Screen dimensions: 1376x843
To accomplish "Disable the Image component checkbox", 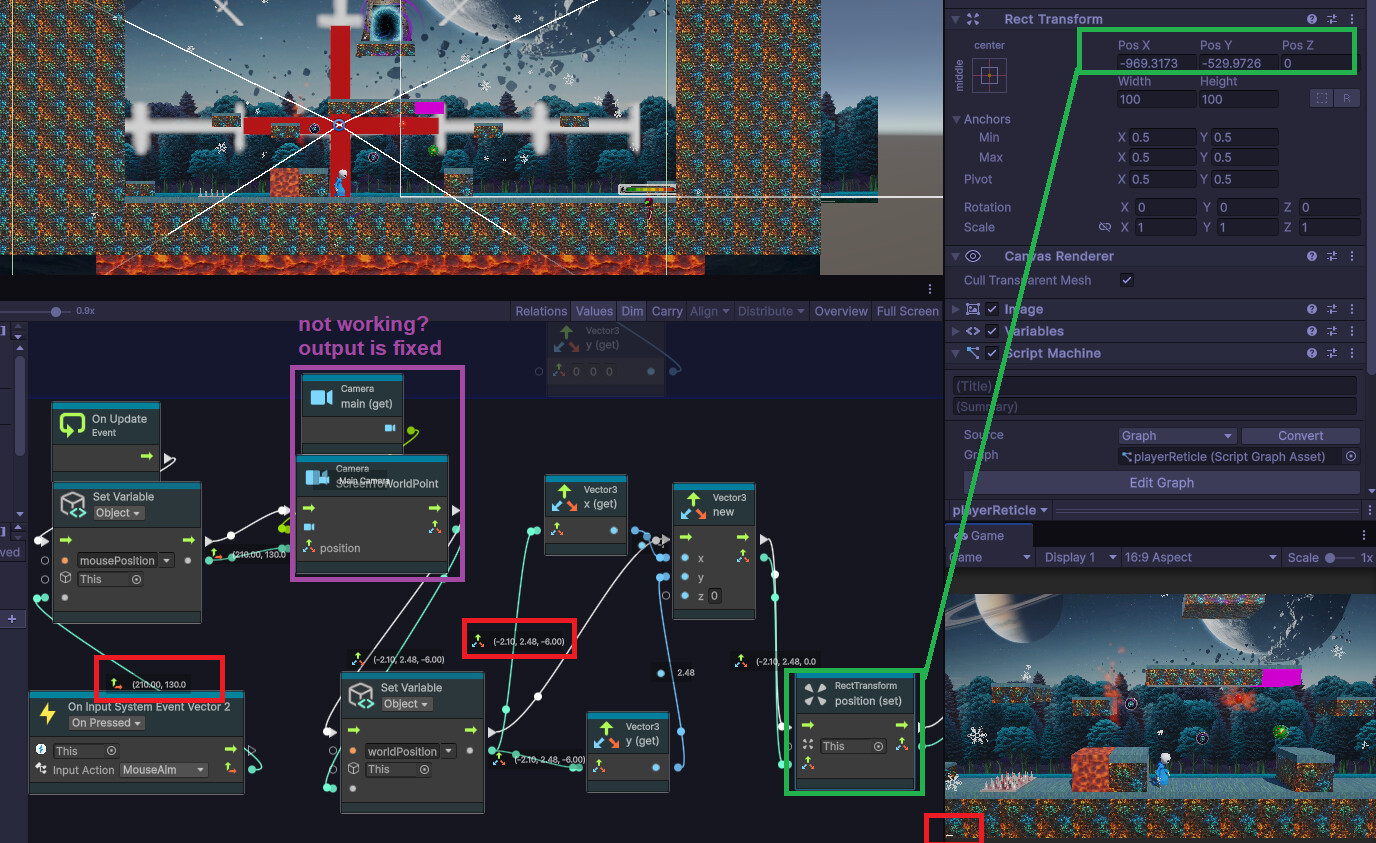I will click(992, 309).
